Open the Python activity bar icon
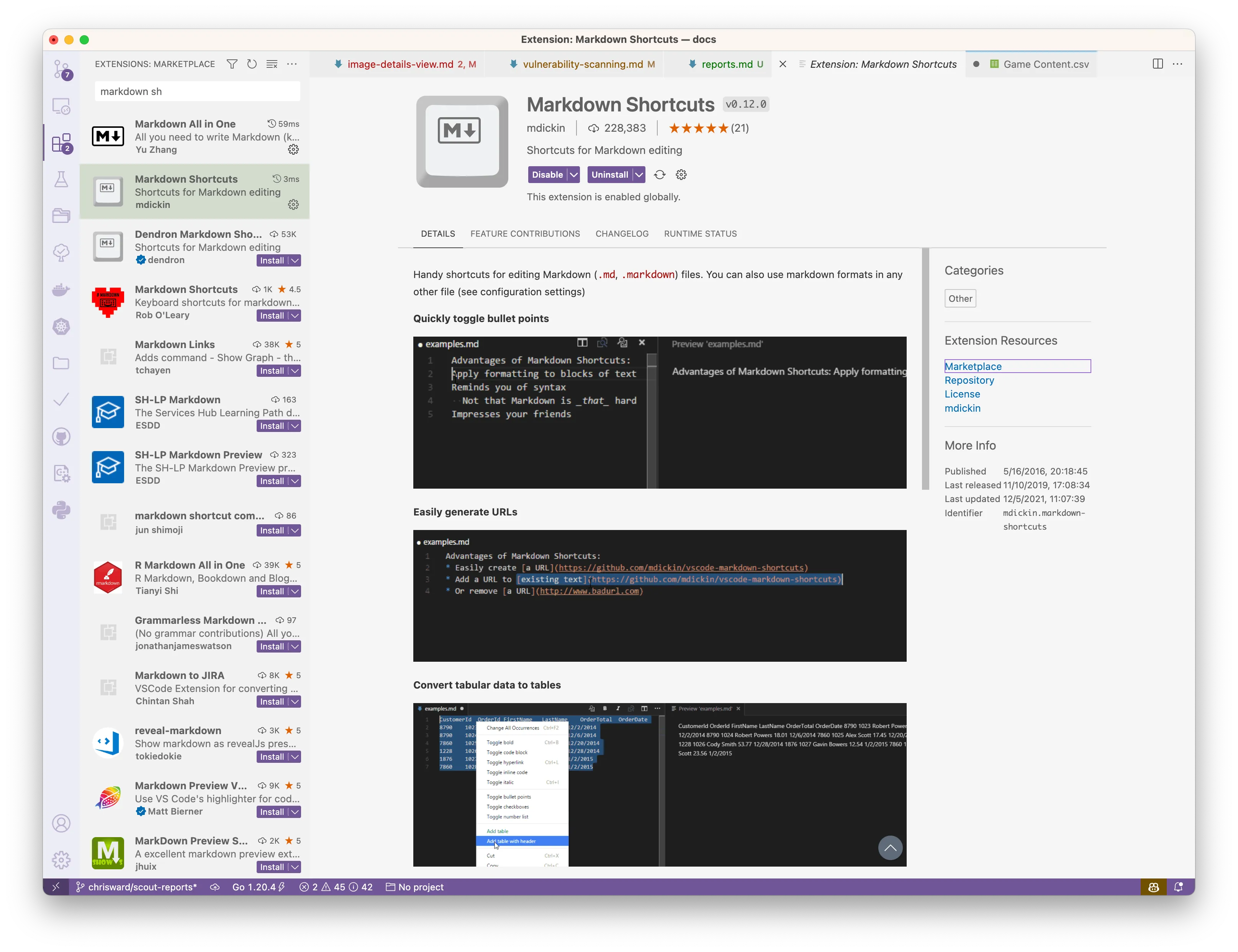The width and height of the screenshot is (1238, 952). click(61, 510)
